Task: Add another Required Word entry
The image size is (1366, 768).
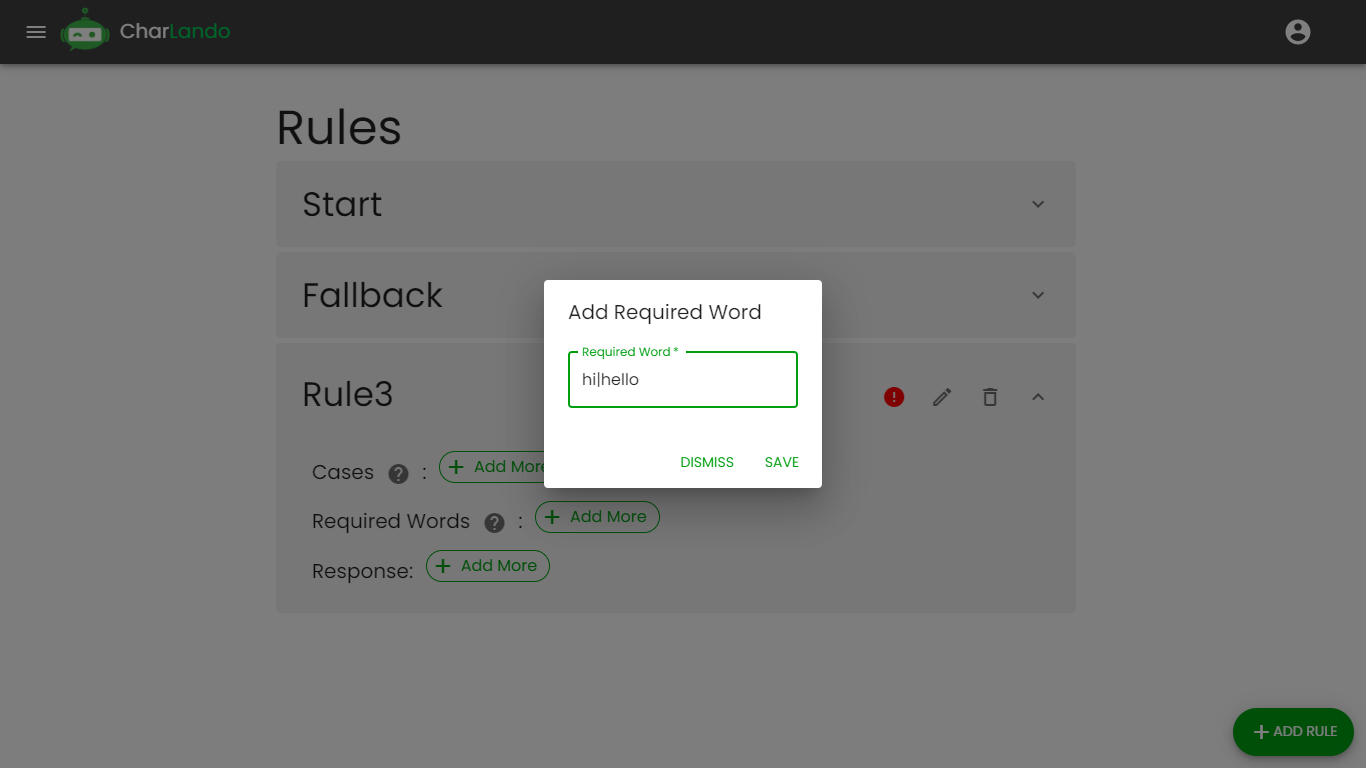Action: pos(597,517)
